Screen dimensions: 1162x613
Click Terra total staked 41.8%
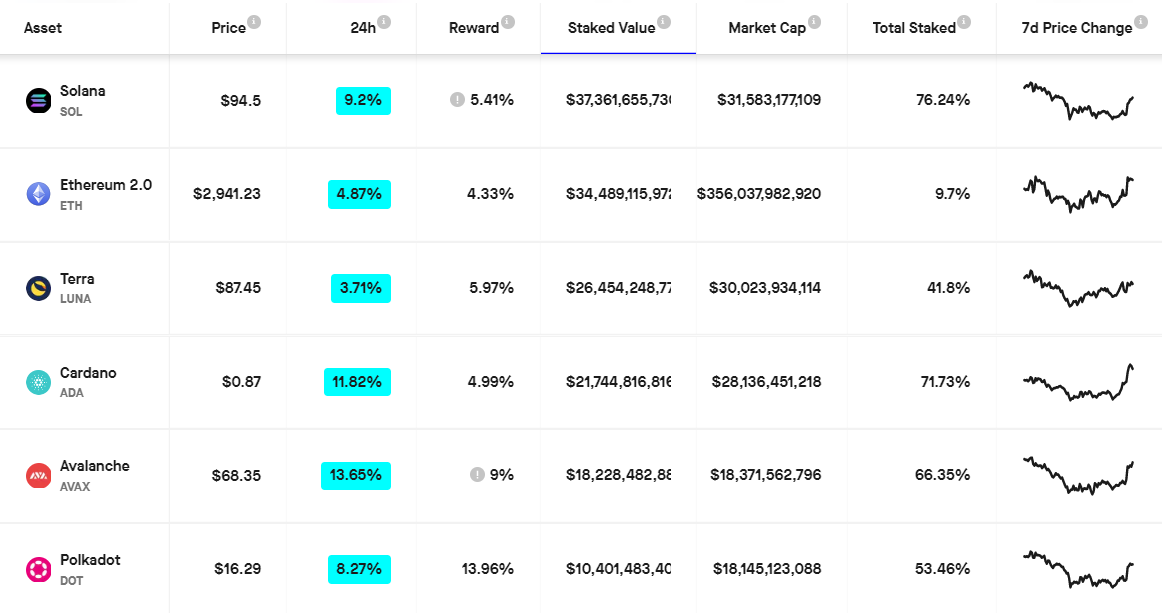pyautogui.click(x=949, y=288)
